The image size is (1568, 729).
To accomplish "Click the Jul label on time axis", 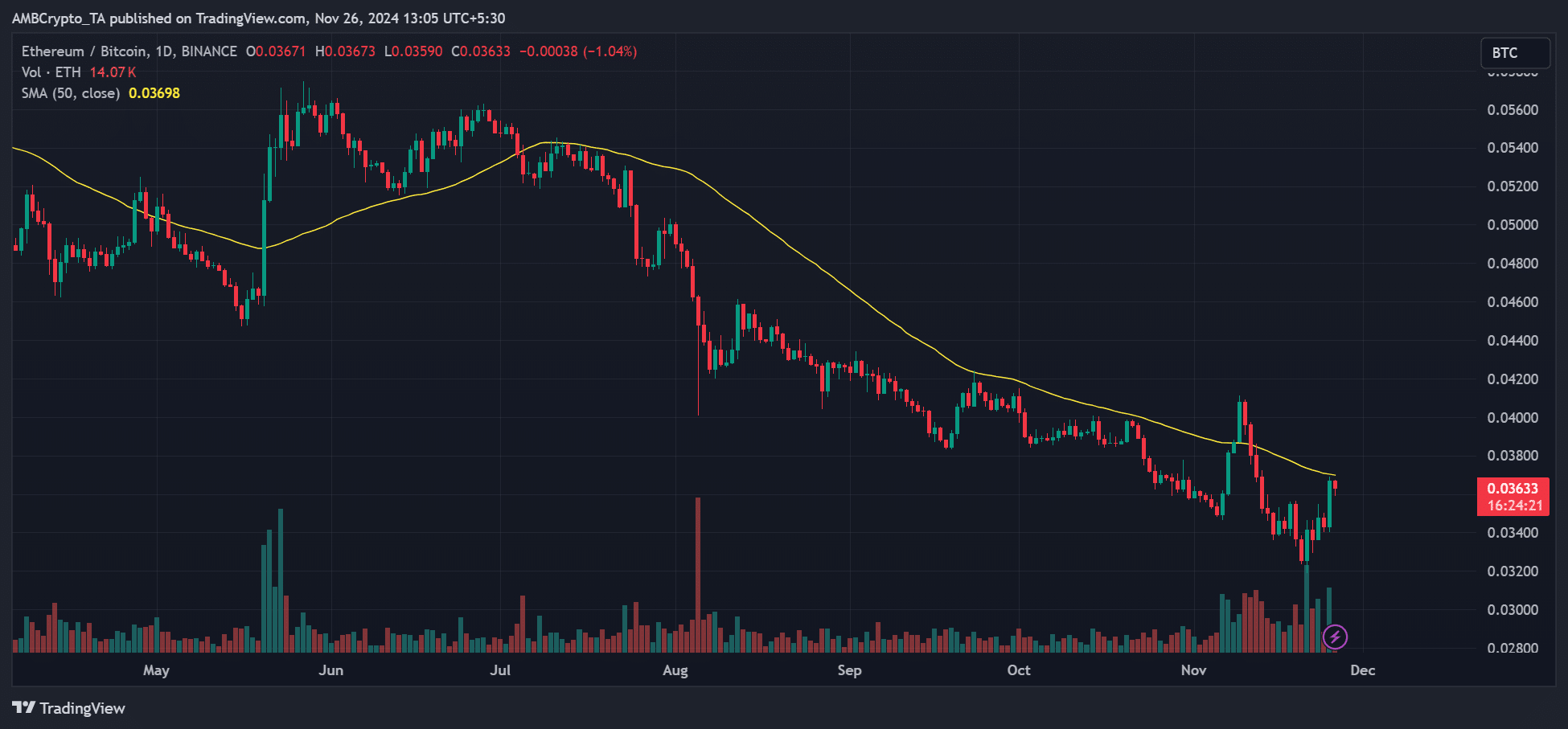I will pos(500,670).
